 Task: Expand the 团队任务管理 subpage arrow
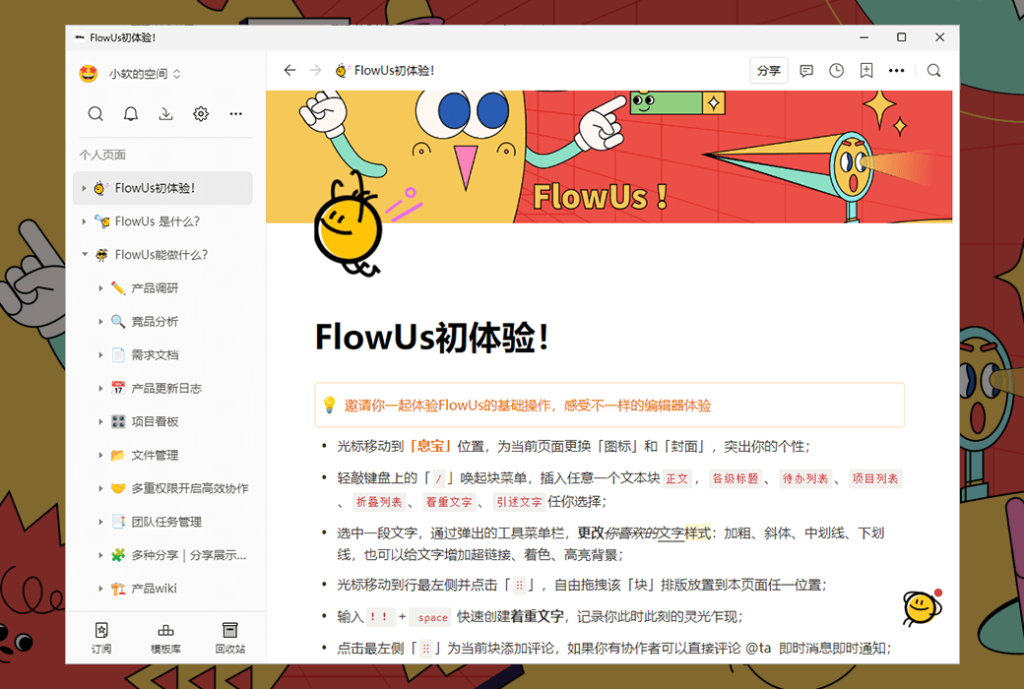[x=101, y=522]
